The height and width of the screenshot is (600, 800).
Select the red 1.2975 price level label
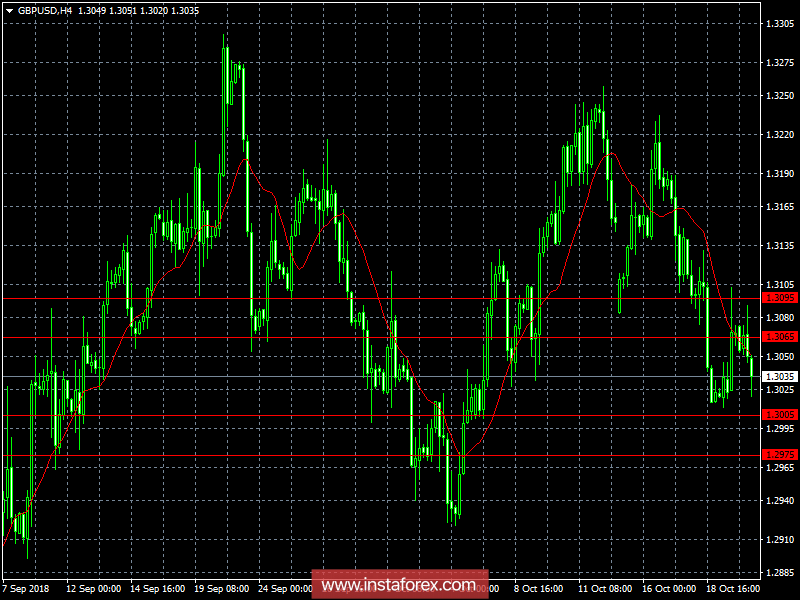coord(779,454)
